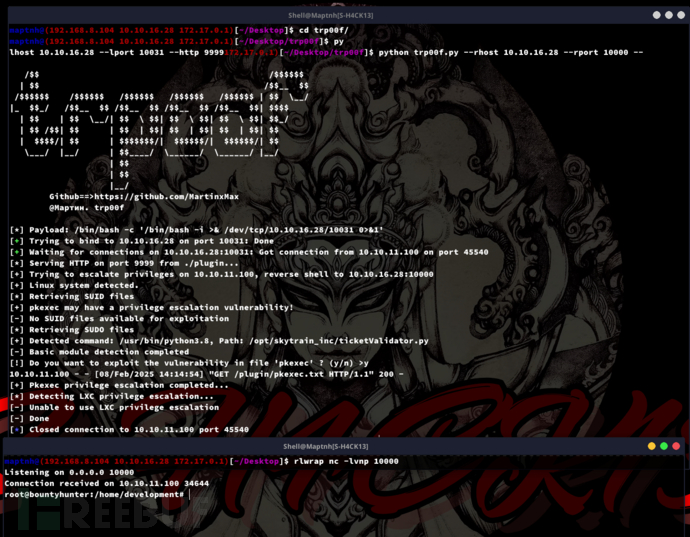The height and width of the screenshot is (537, 690).
Task: Click the 'Retrieving SUDO files' line
Action: point(72,330)
